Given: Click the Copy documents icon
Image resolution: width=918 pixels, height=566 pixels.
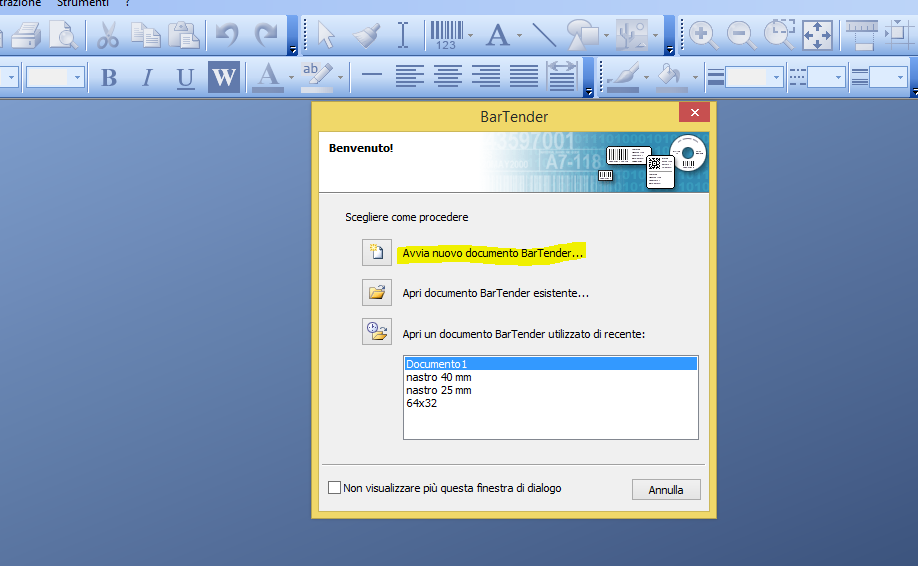Looking at the screenshot, I should [x=146, y=35].
